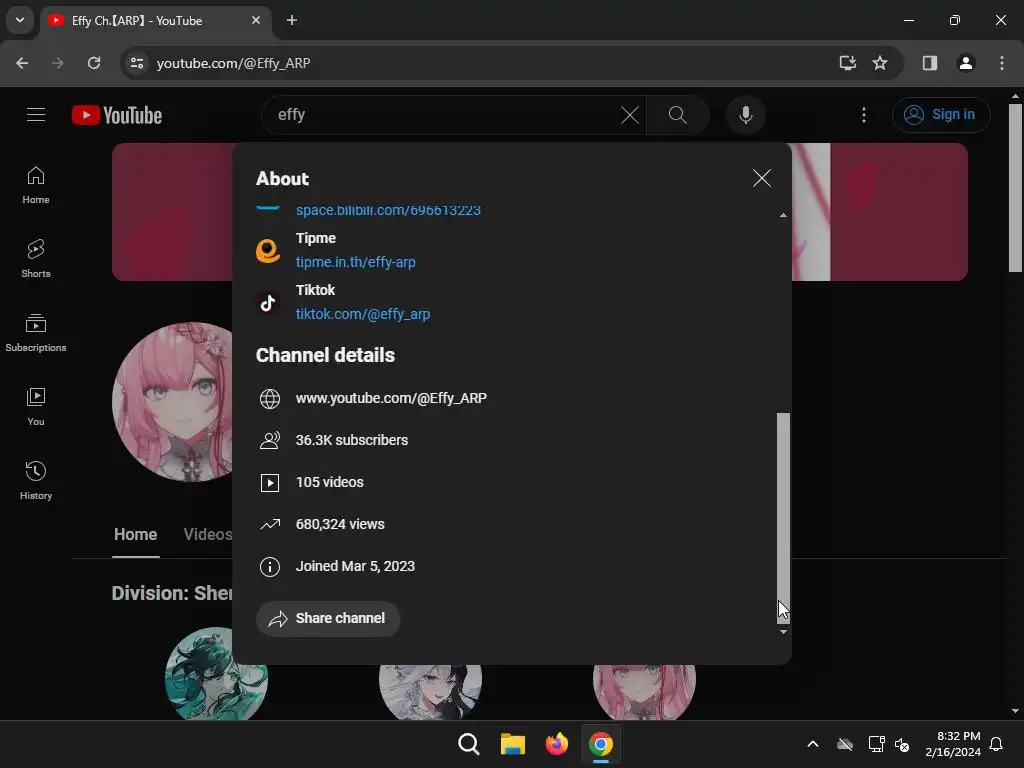Open the Chrome profile icon
Viewport: 1024px width, 768px height.
965,63
